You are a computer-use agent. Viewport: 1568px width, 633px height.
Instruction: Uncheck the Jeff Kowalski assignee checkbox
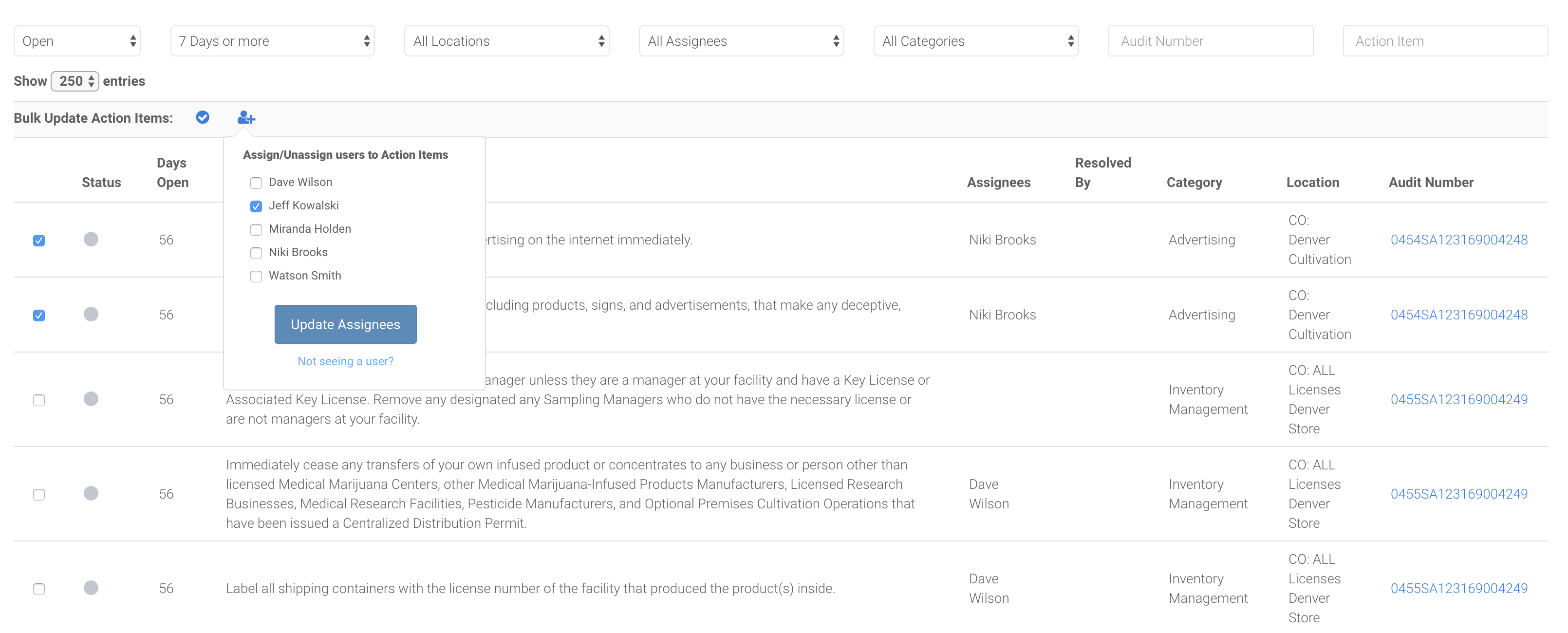[x=256, y=206]
